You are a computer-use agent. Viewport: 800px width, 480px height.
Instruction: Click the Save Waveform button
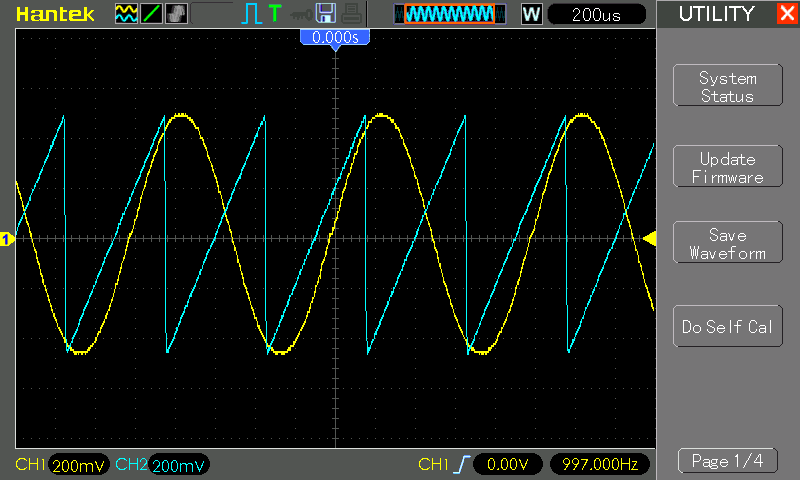coord(728,242)
